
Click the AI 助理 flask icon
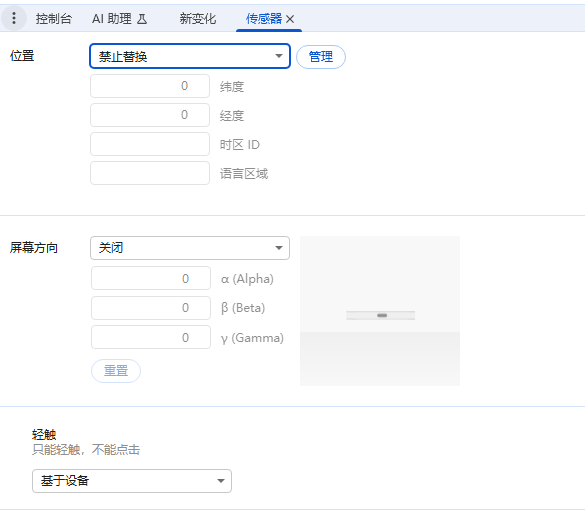coord(142,19)
